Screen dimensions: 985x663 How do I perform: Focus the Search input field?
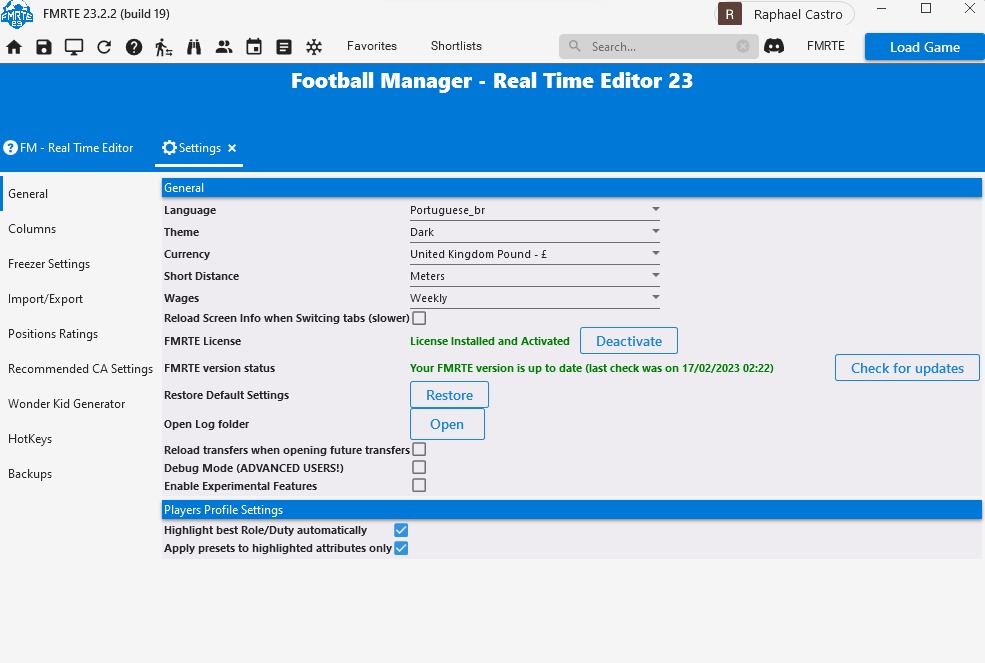click(660, 47)
